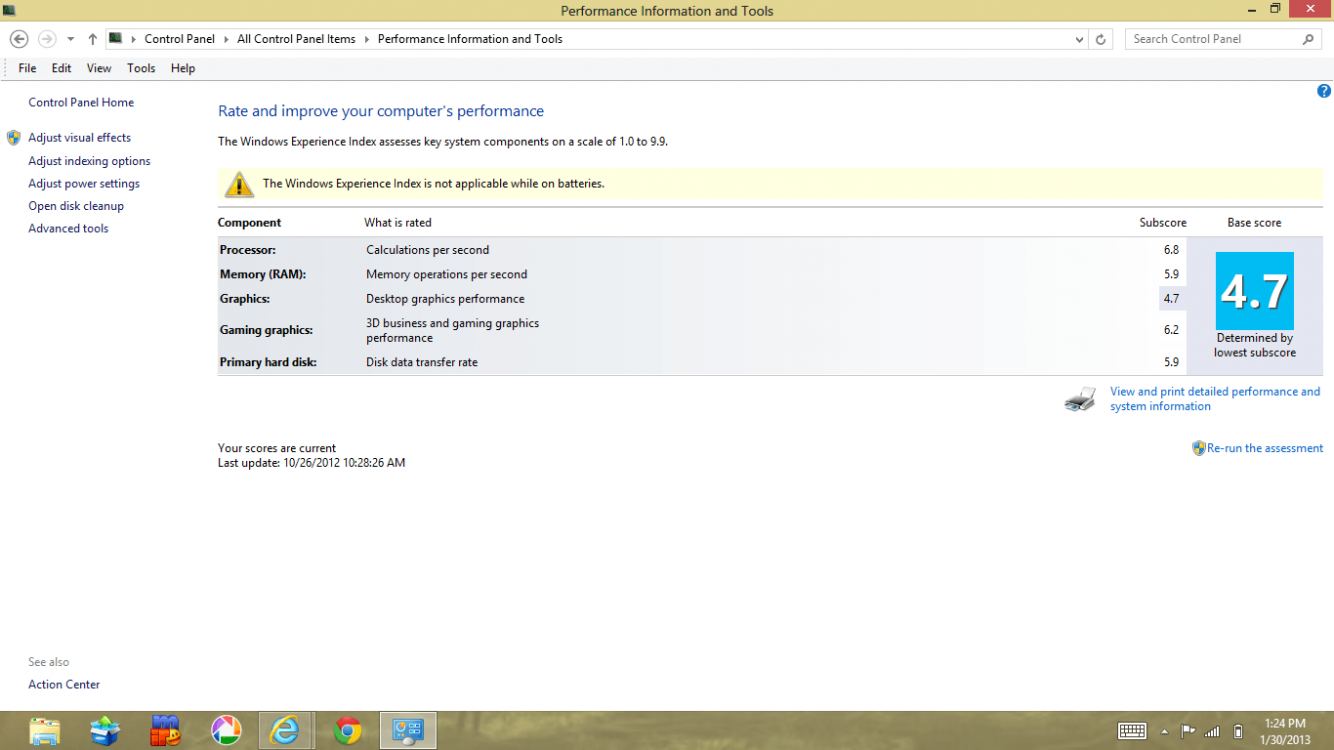Go up one level with the Up arrow
The image size is (1334, 750).
coord(92,39)
